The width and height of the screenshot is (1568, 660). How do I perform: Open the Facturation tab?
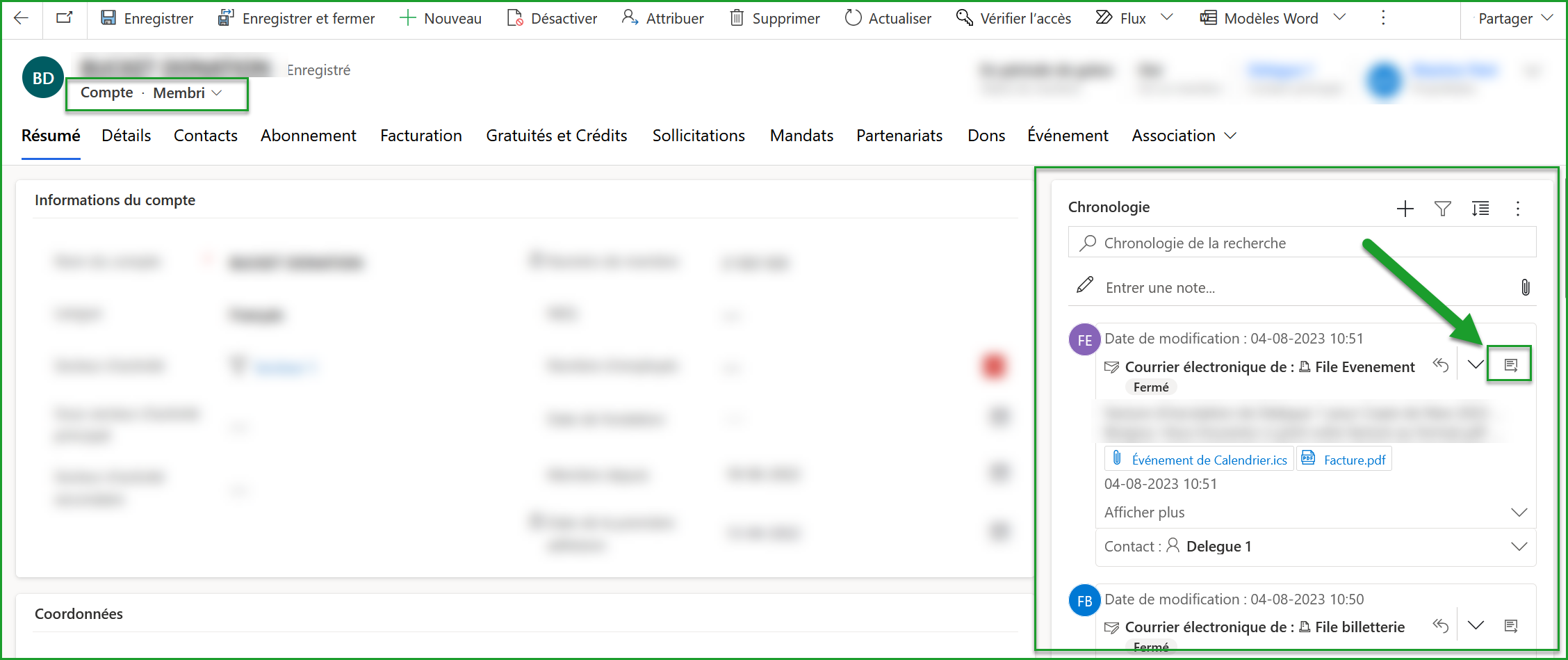click(x=420, y=136)
